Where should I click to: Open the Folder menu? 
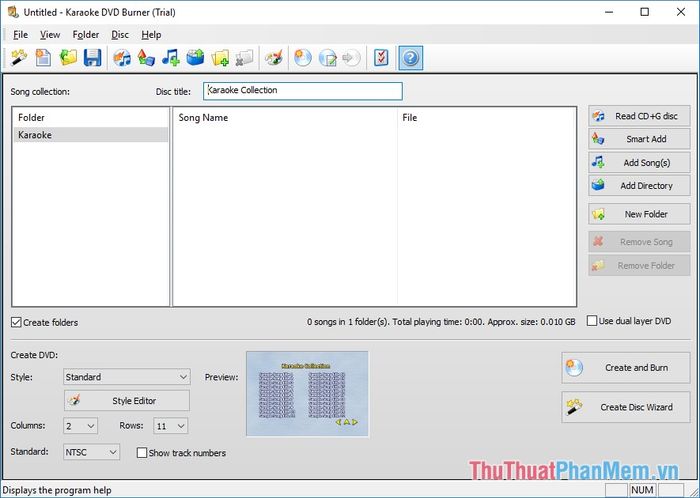[86, 35]
